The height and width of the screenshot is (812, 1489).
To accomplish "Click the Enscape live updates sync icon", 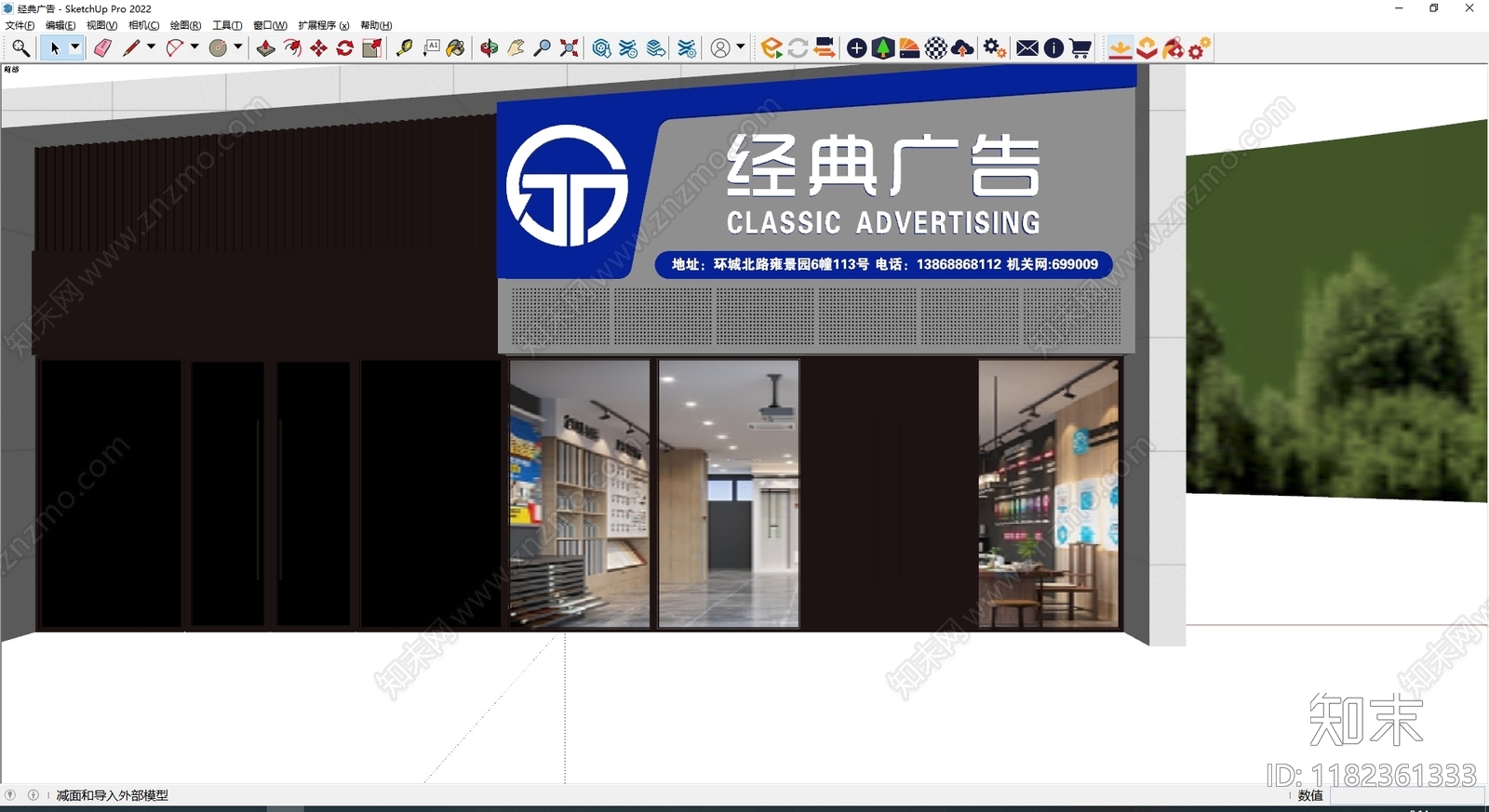I will click(798, 47).
